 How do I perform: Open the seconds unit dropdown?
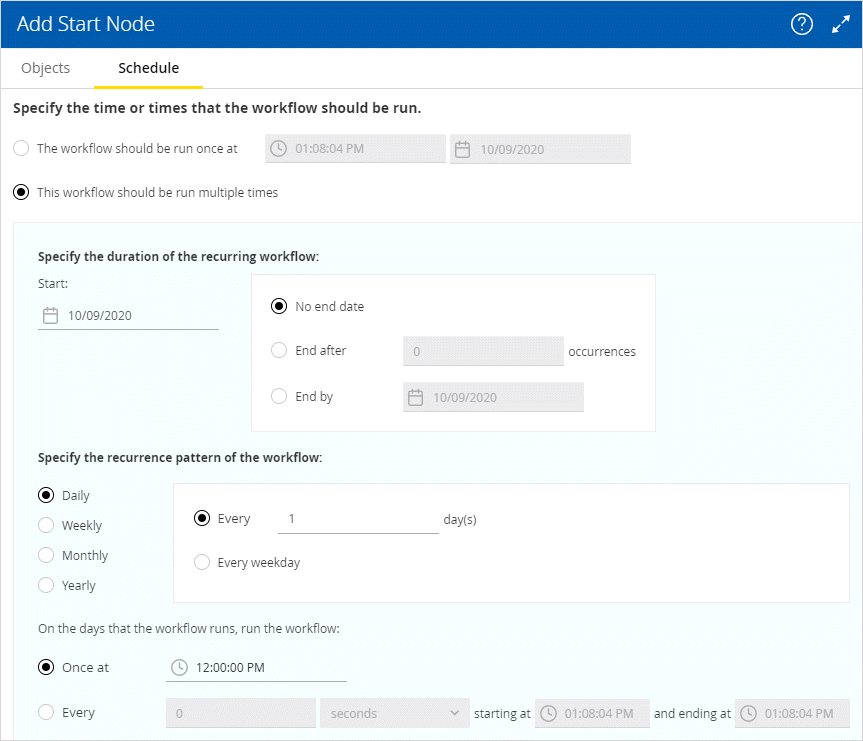point(395,713)
